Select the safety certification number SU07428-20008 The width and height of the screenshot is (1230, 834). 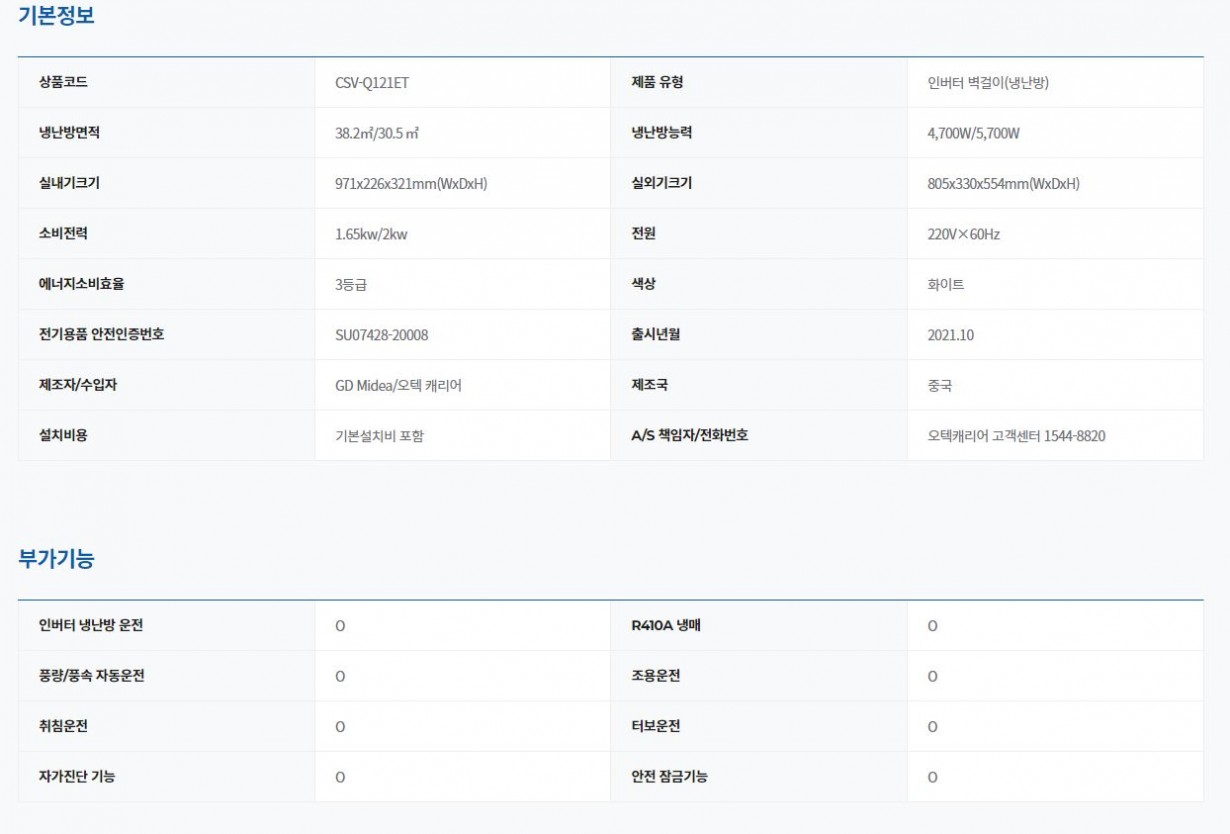coord(381,335)
